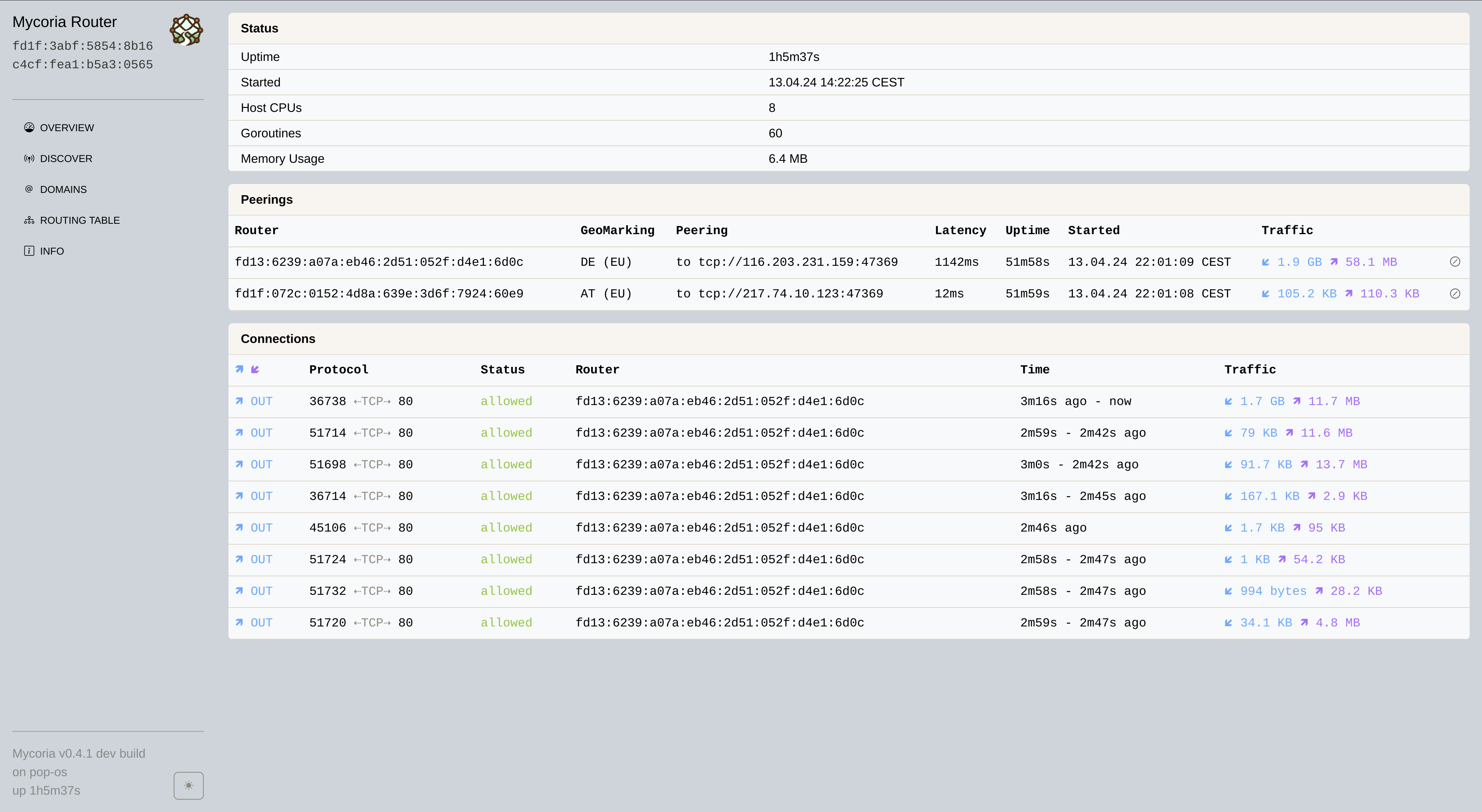The height and width of the screenshot is (812, 1482).
Task: Click OUT arrow icon for port 51720 connection
Action: pyautogui.click(x=239, y=623)
